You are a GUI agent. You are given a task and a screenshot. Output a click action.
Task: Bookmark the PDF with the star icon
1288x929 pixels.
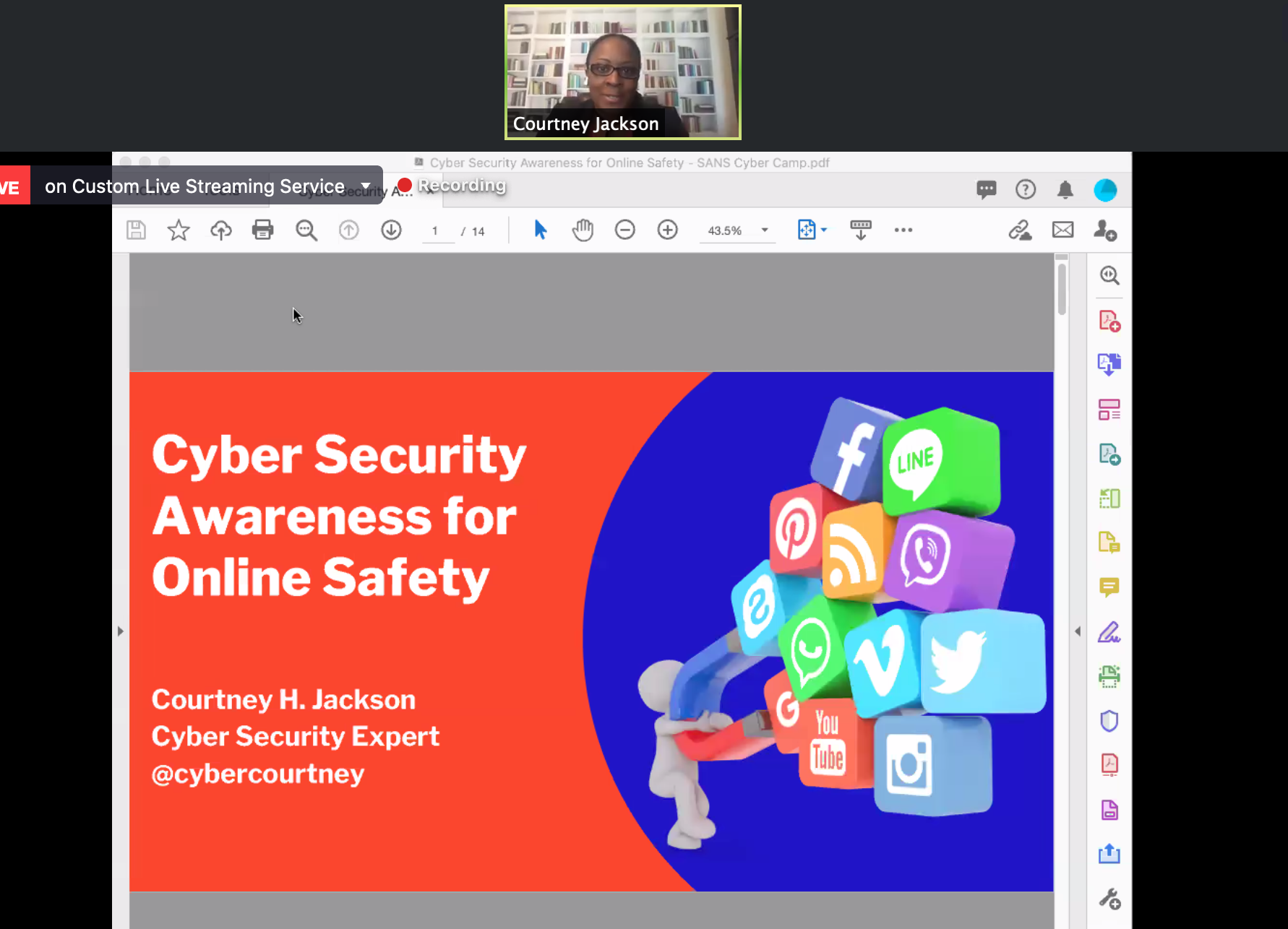pos(179,230)
